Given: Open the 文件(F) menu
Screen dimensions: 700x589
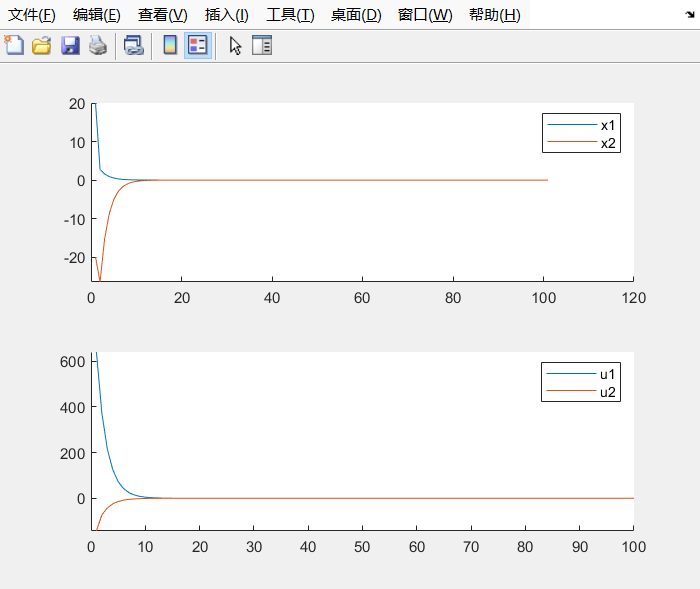Looking at the screenshot, I should [32, 15].
